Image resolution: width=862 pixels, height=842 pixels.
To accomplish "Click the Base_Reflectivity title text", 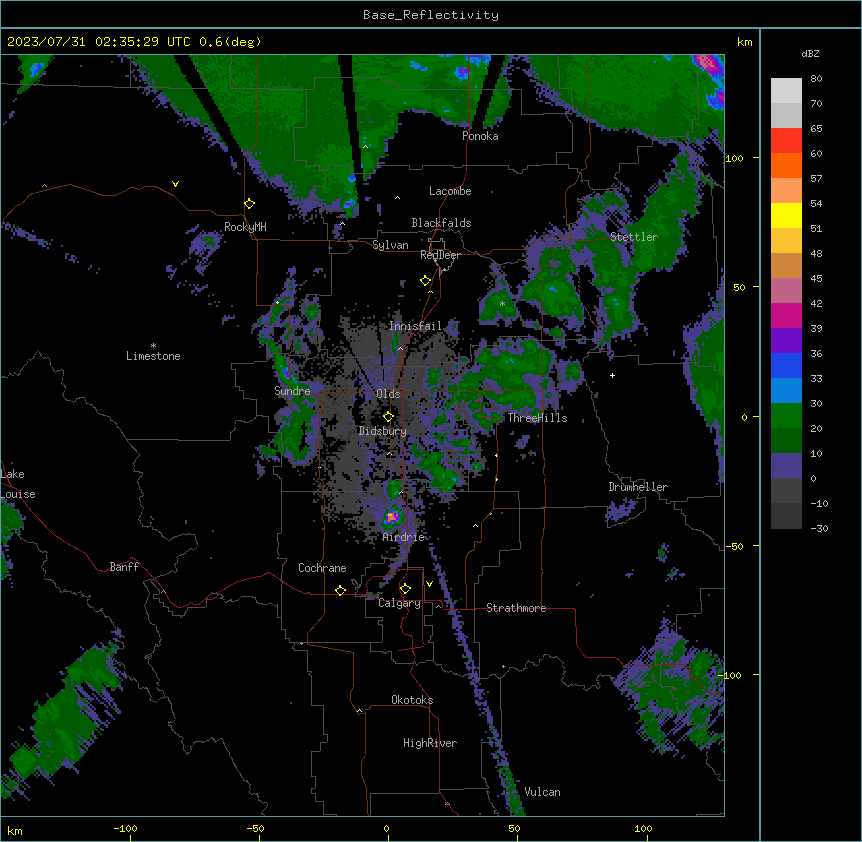I will [x=431, y=15].
